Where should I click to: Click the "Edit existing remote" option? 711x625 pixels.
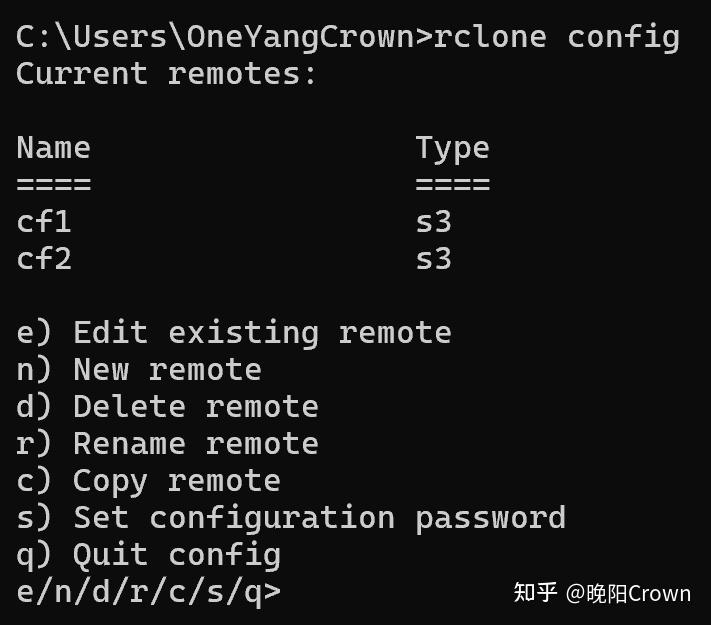pyautogui.click(x=234, y=333)
